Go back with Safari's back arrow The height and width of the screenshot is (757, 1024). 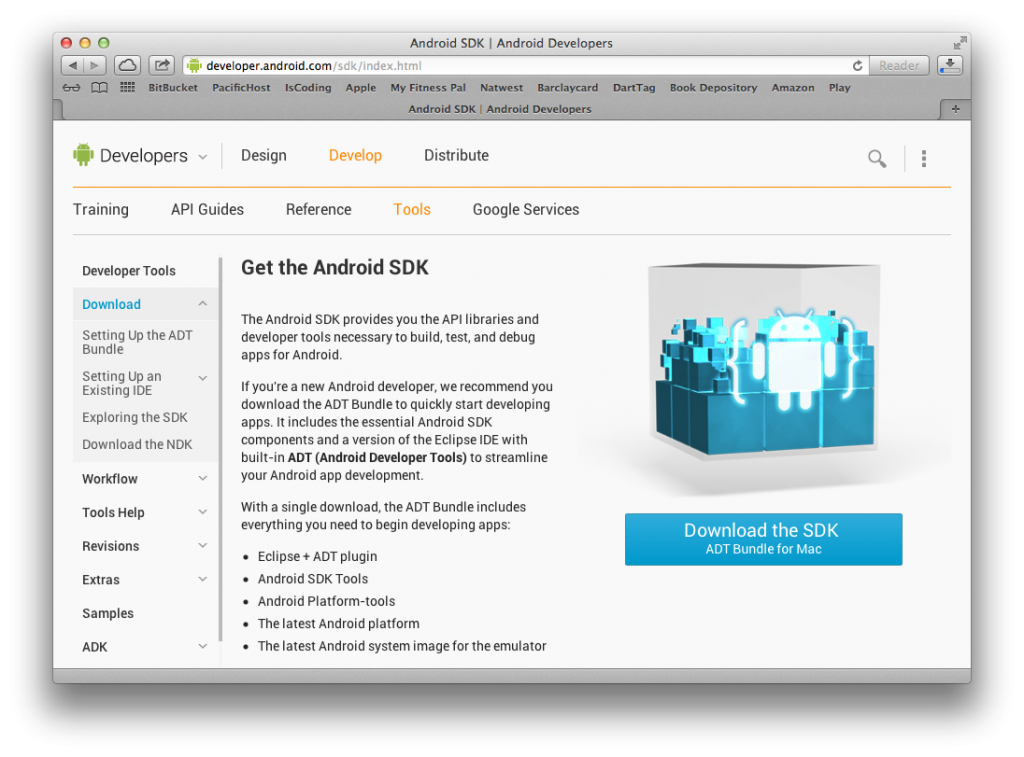72,65
